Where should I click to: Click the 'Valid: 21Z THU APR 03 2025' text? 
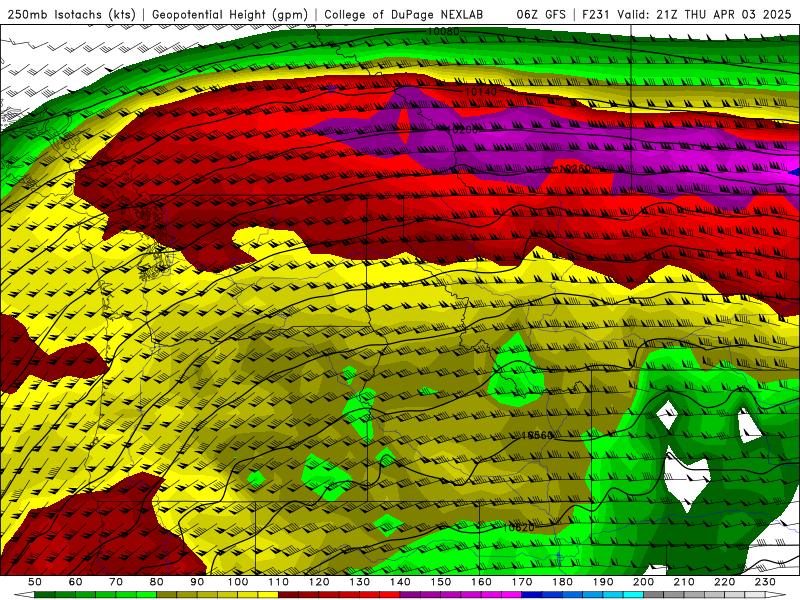pyautogui.click(x=704, y=14)
